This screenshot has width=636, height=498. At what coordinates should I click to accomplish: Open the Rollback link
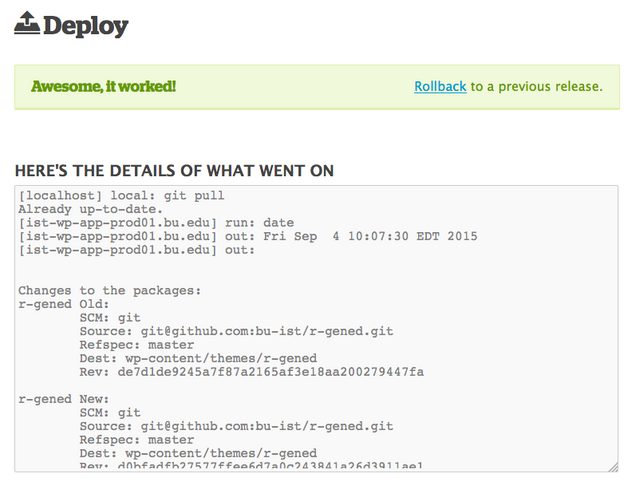tap(440, 86)
